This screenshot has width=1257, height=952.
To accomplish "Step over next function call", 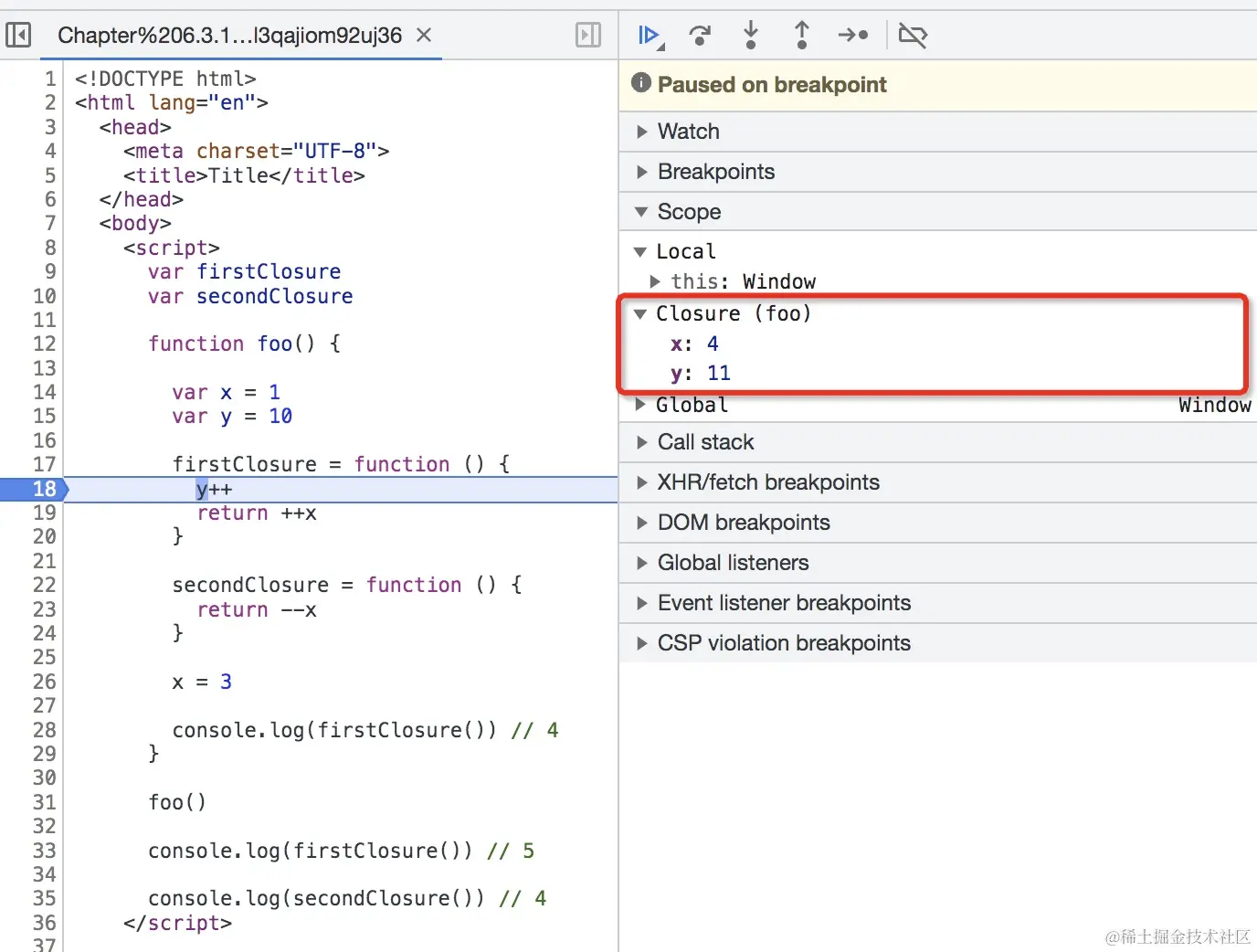I will click(x=700, y=36).
